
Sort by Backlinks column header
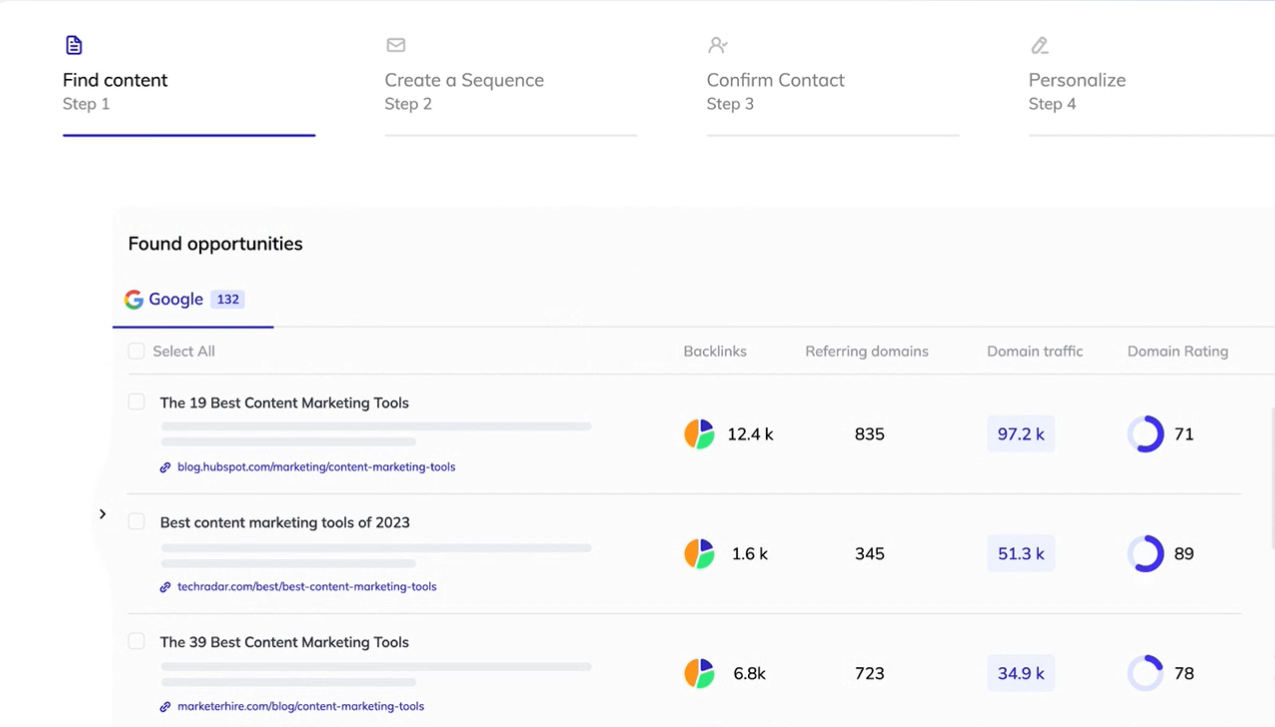[x=714, y=351]
